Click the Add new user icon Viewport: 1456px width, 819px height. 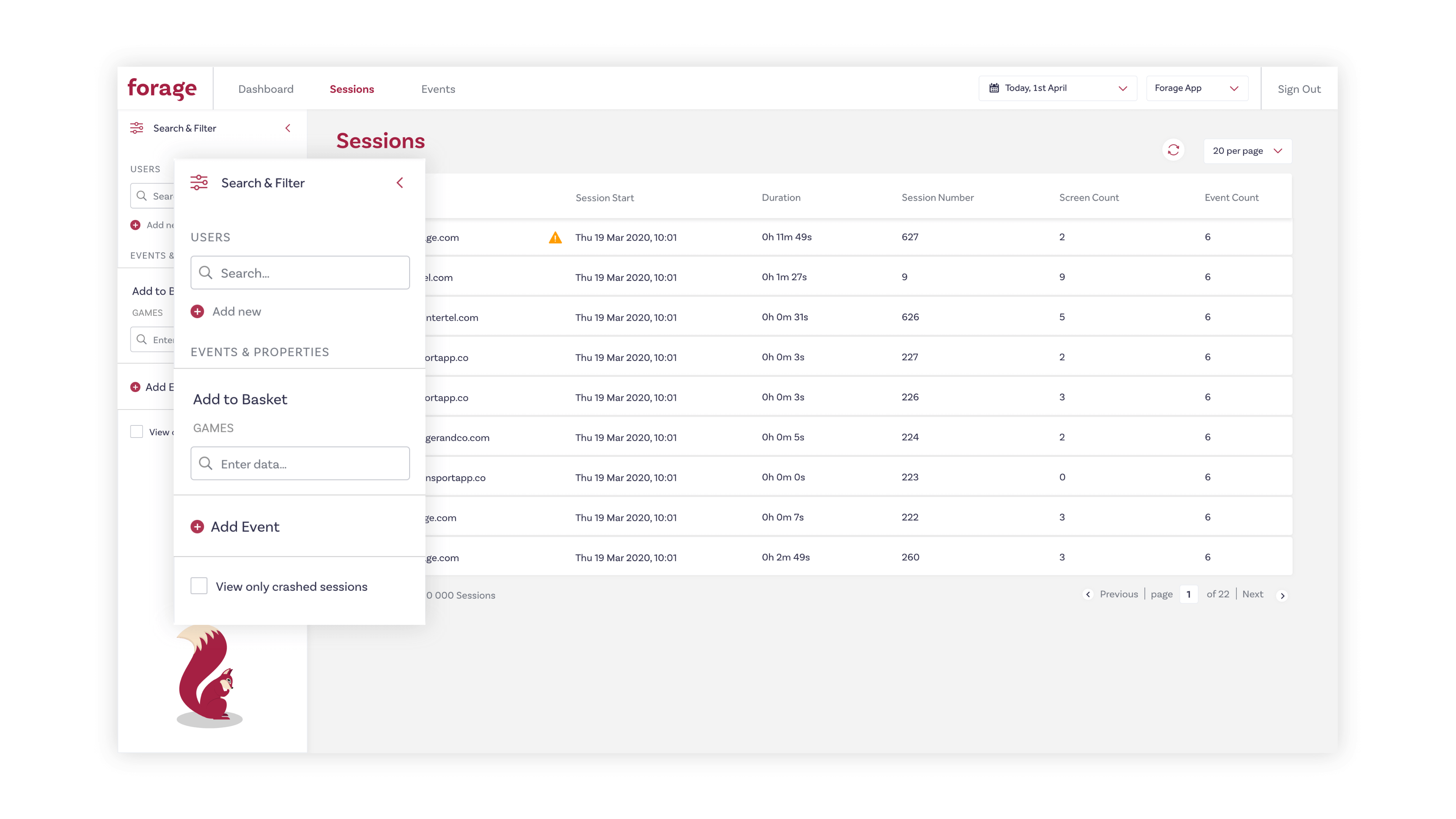click(197, 311)
